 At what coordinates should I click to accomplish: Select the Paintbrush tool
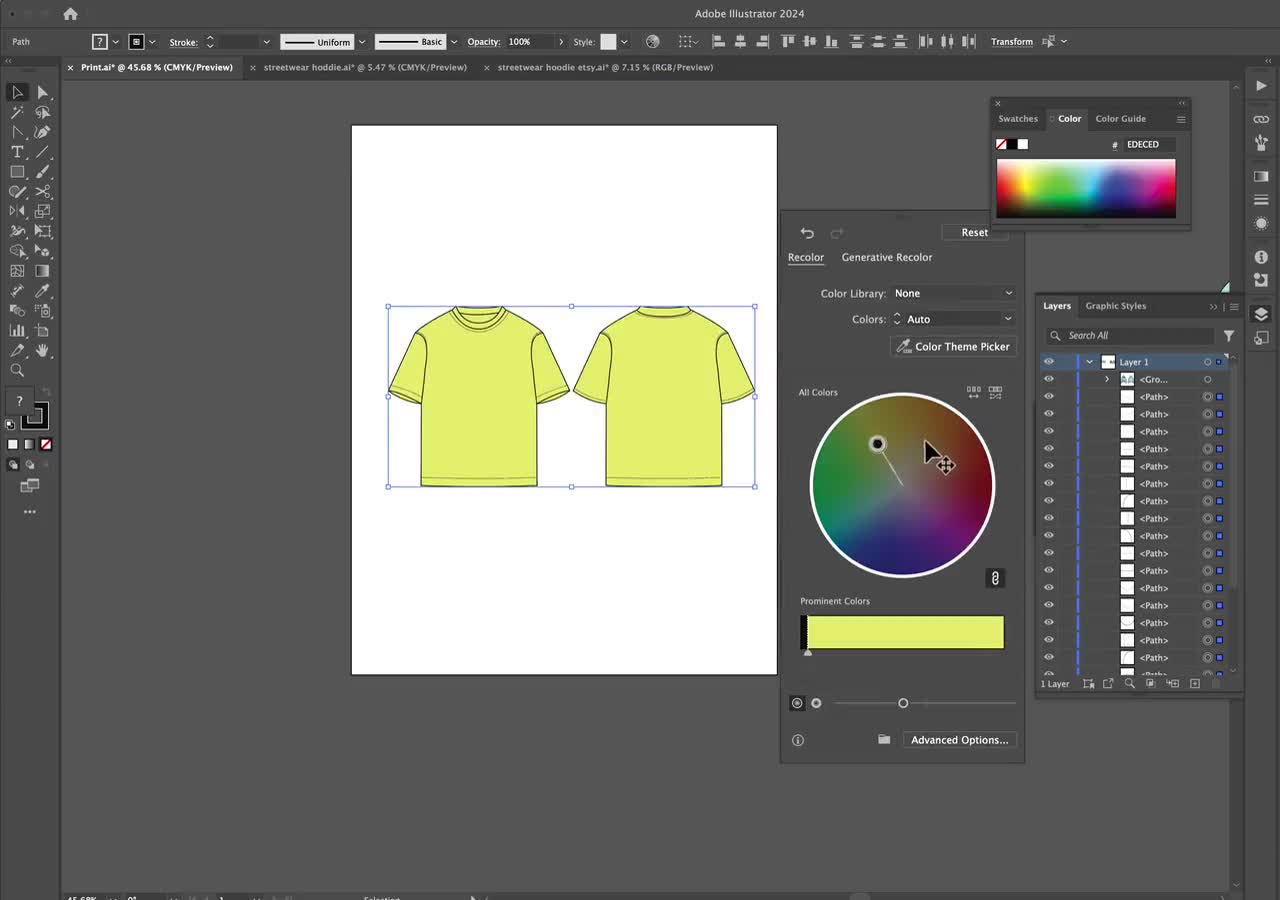point(41,172)
